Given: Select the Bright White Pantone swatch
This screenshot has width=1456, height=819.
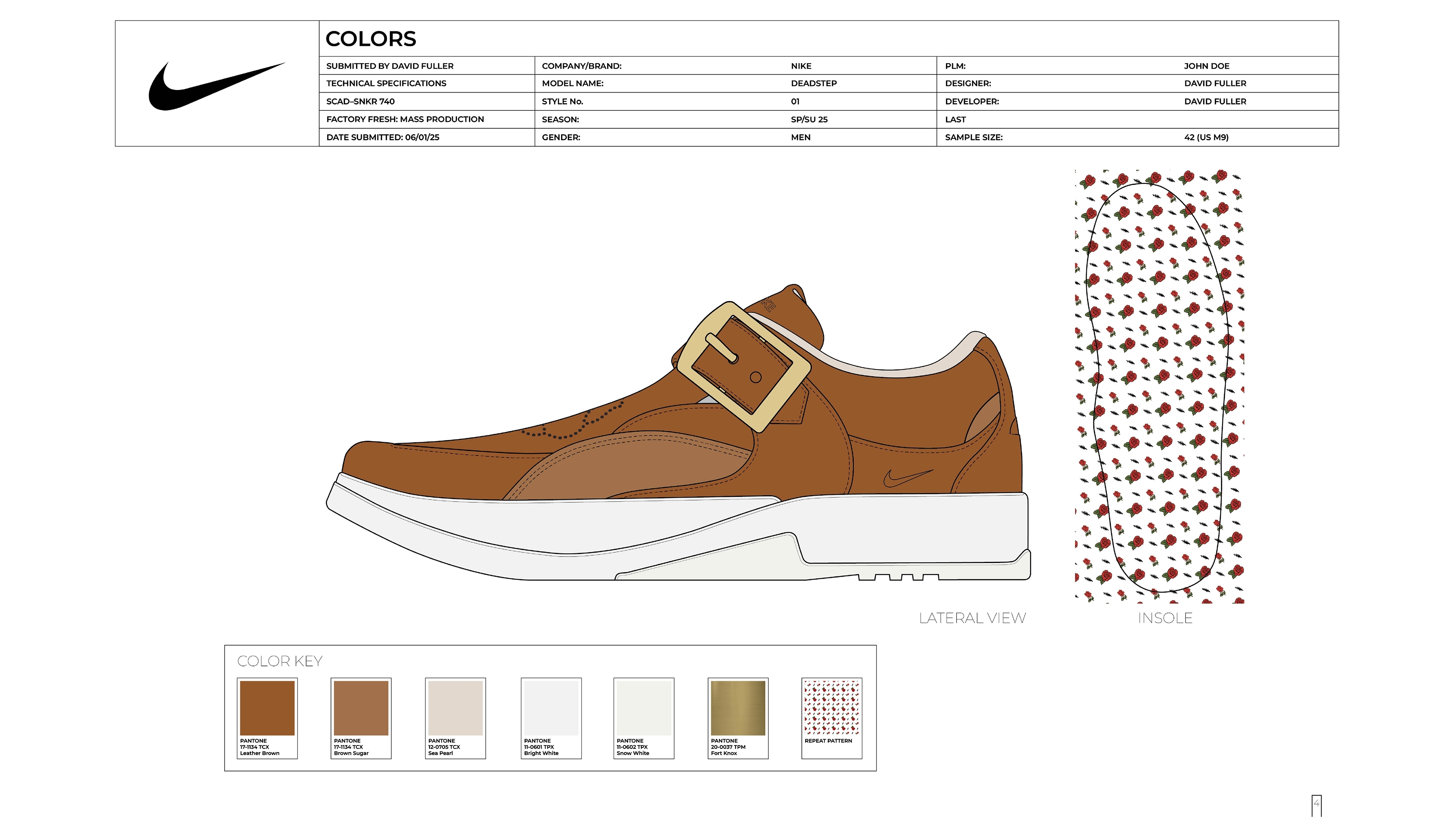Looking at the screenshot, I should (x=551, y=708).
